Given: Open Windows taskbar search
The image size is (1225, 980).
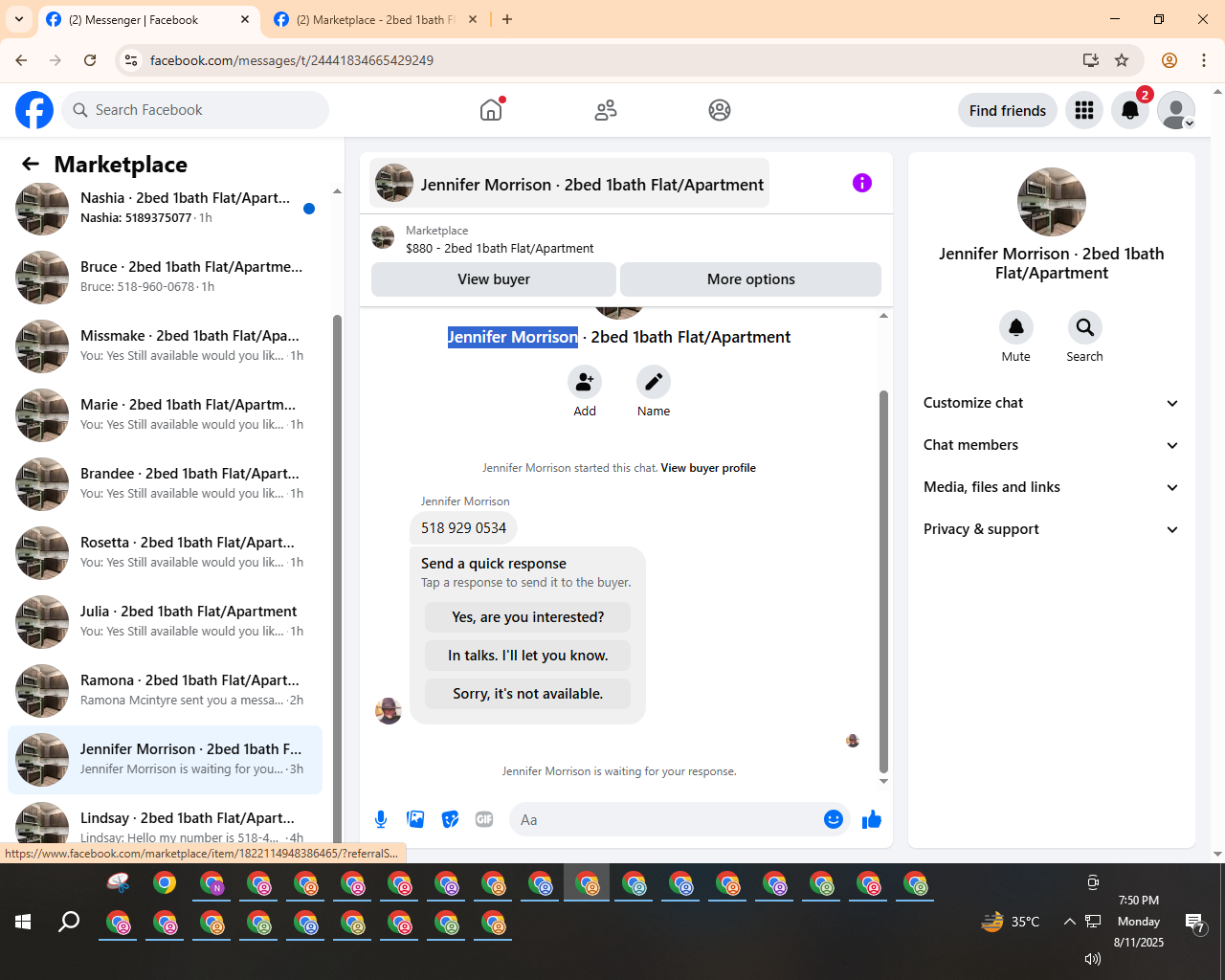Looking at the screenshot, I should pyautogui.click(x=69, y=922).
